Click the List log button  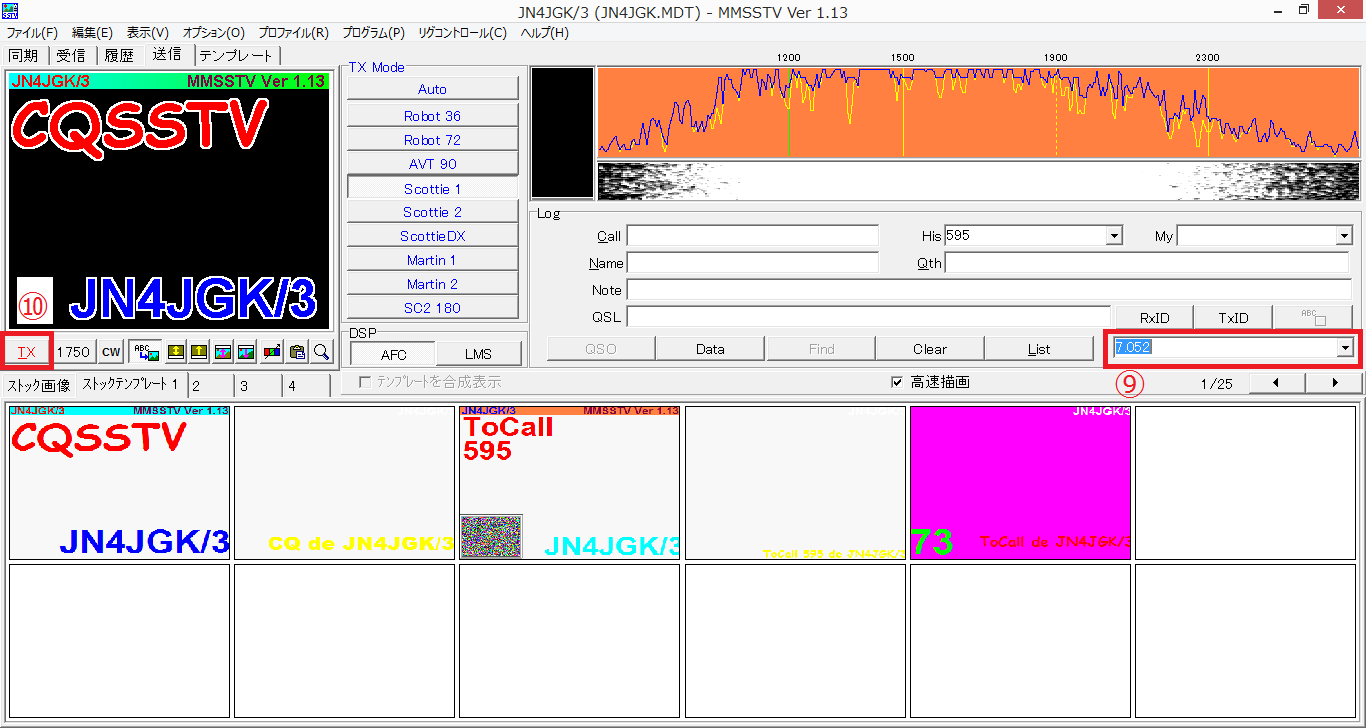[1039, 349]
